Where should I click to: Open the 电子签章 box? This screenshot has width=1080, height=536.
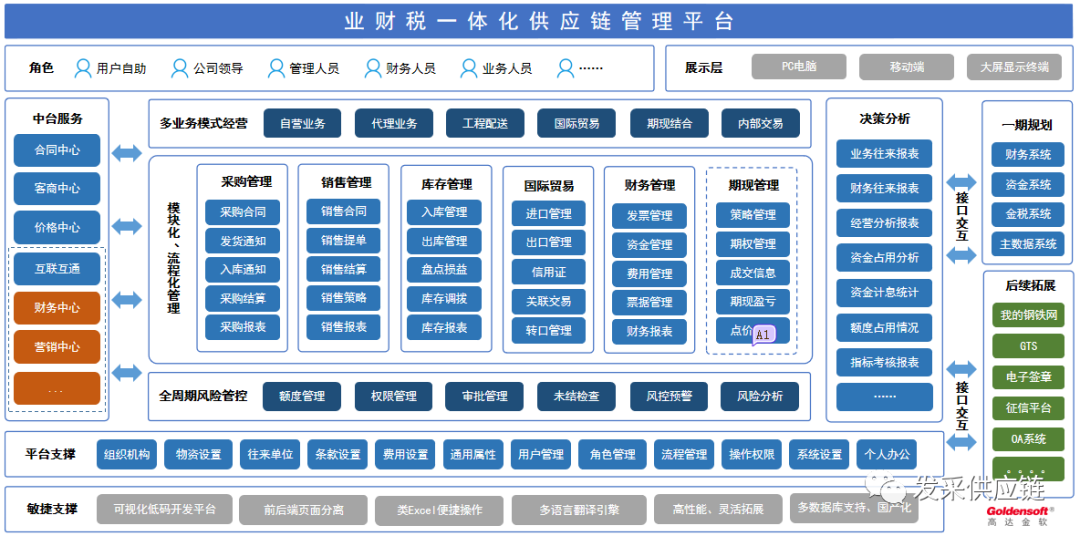pyautogui.click(x=1028, y=377)
